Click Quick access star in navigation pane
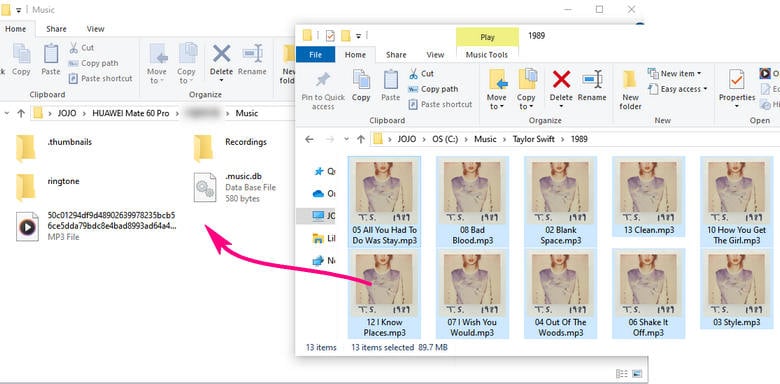Screen dimensions: 780x384 319,171
